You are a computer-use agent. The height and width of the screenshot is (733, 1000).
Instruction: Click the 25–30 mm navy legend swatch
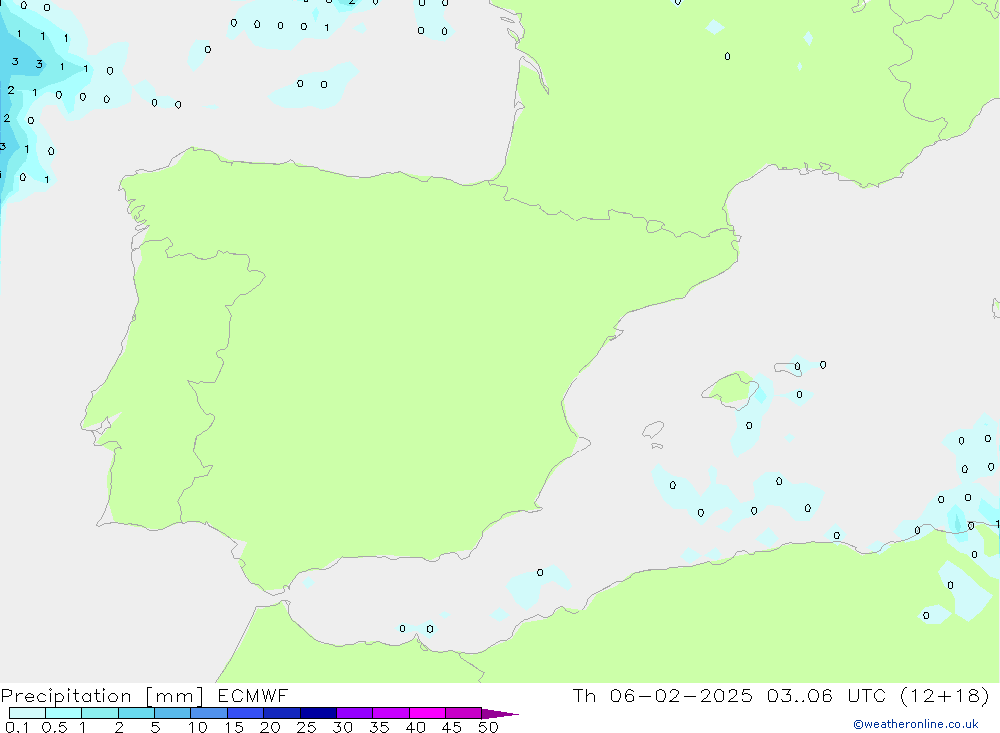click(x=318, y=713)
